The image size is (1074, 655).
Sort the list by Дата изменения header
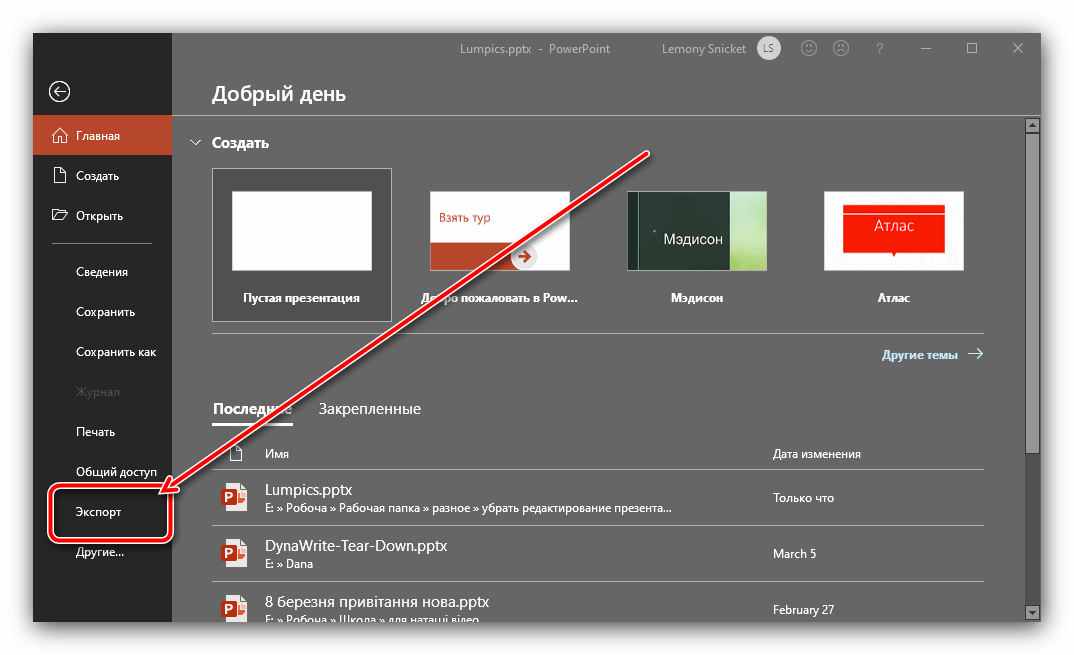(816, 454)
